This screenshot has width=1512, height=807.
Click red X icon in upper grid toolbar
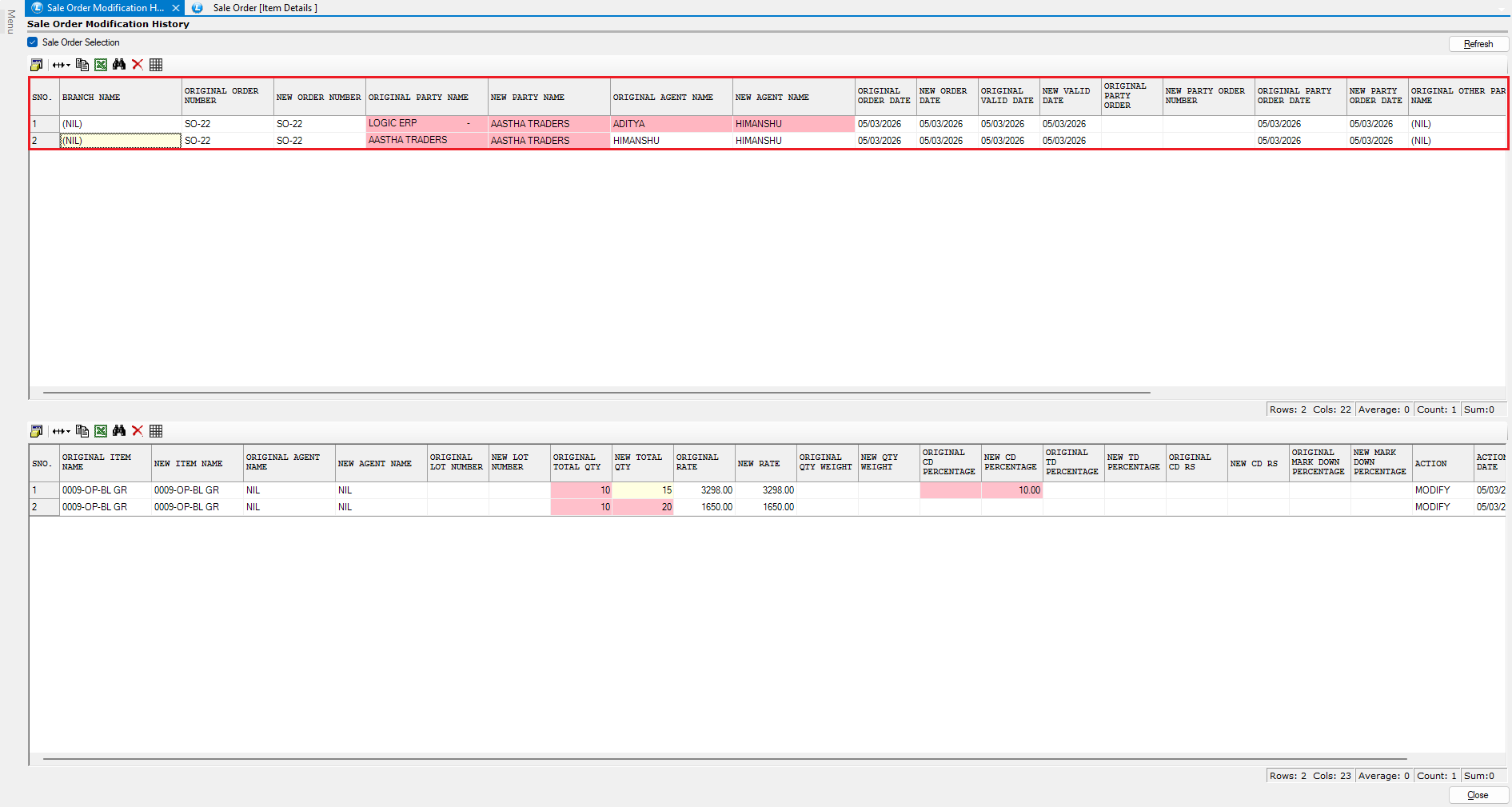point(138,65)
